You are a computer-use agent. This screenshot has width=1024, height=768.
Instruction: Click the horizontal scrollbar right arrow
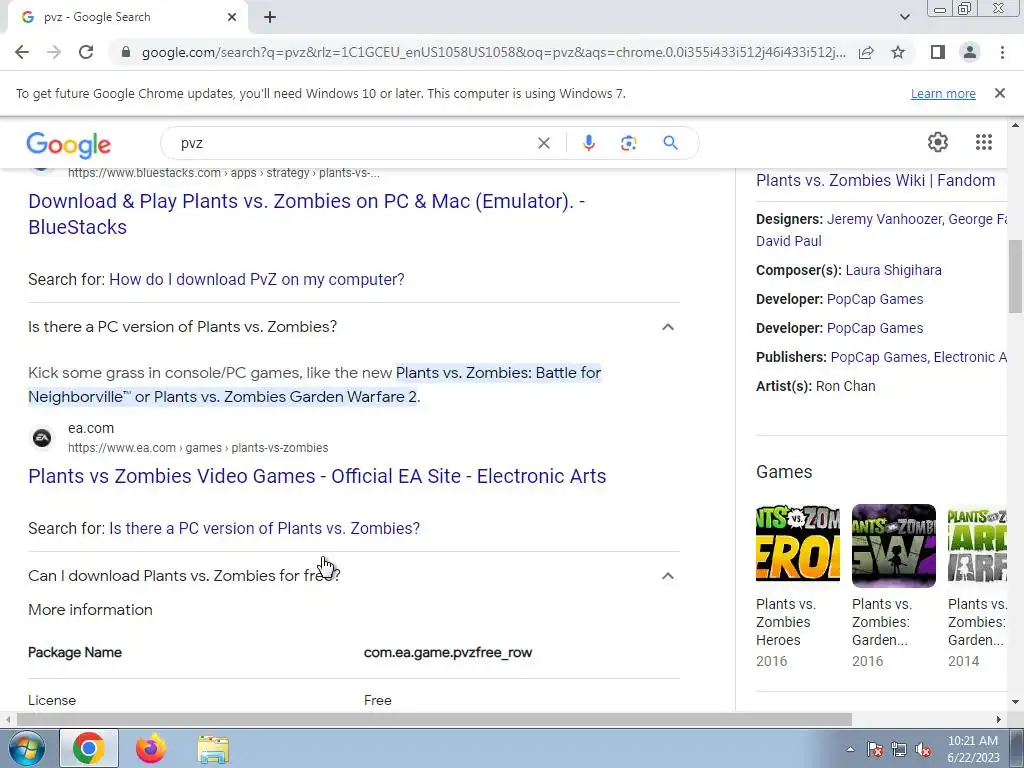[999, 719]
